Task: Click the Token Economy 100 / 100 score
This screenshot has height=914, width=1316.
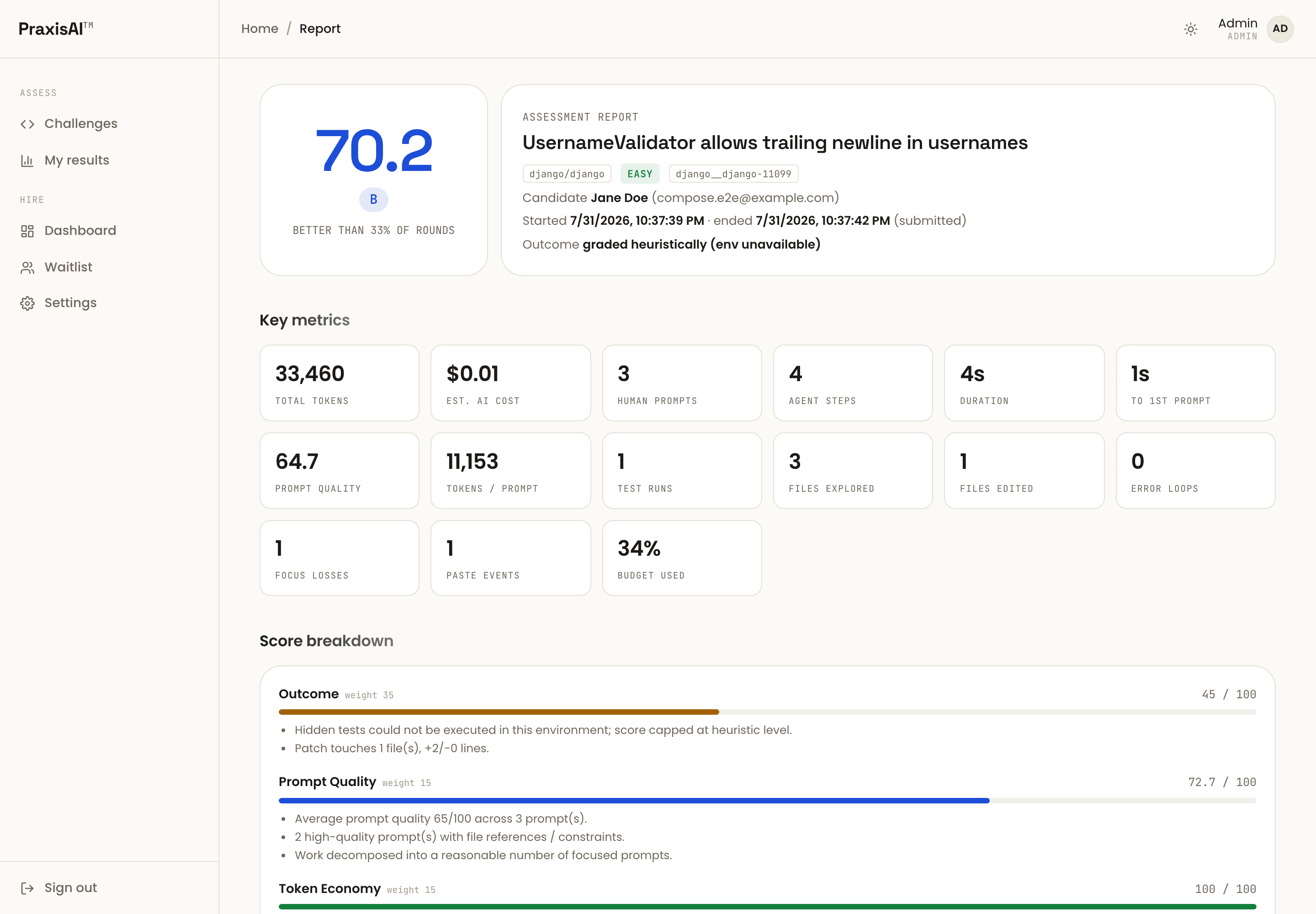Action: tap(1225, 889)
